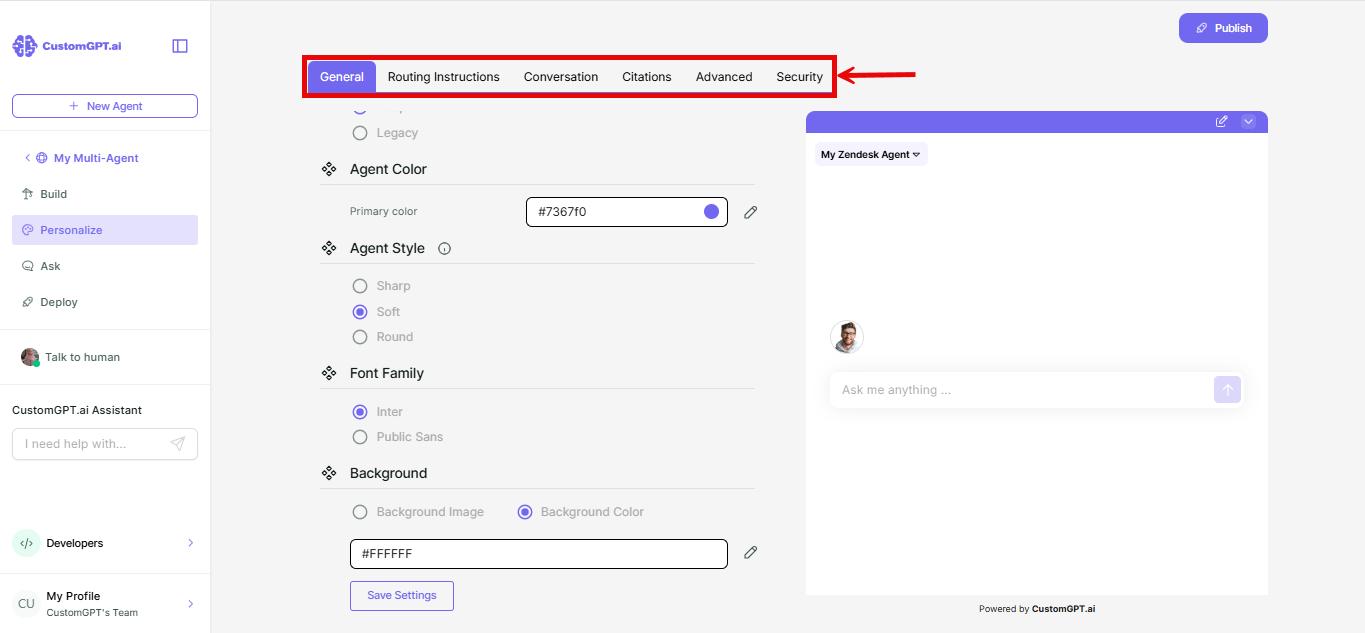This screenshot has width=1365, height=633.
Task: Edit background color with pencil icon
Action: coord(751,552)
